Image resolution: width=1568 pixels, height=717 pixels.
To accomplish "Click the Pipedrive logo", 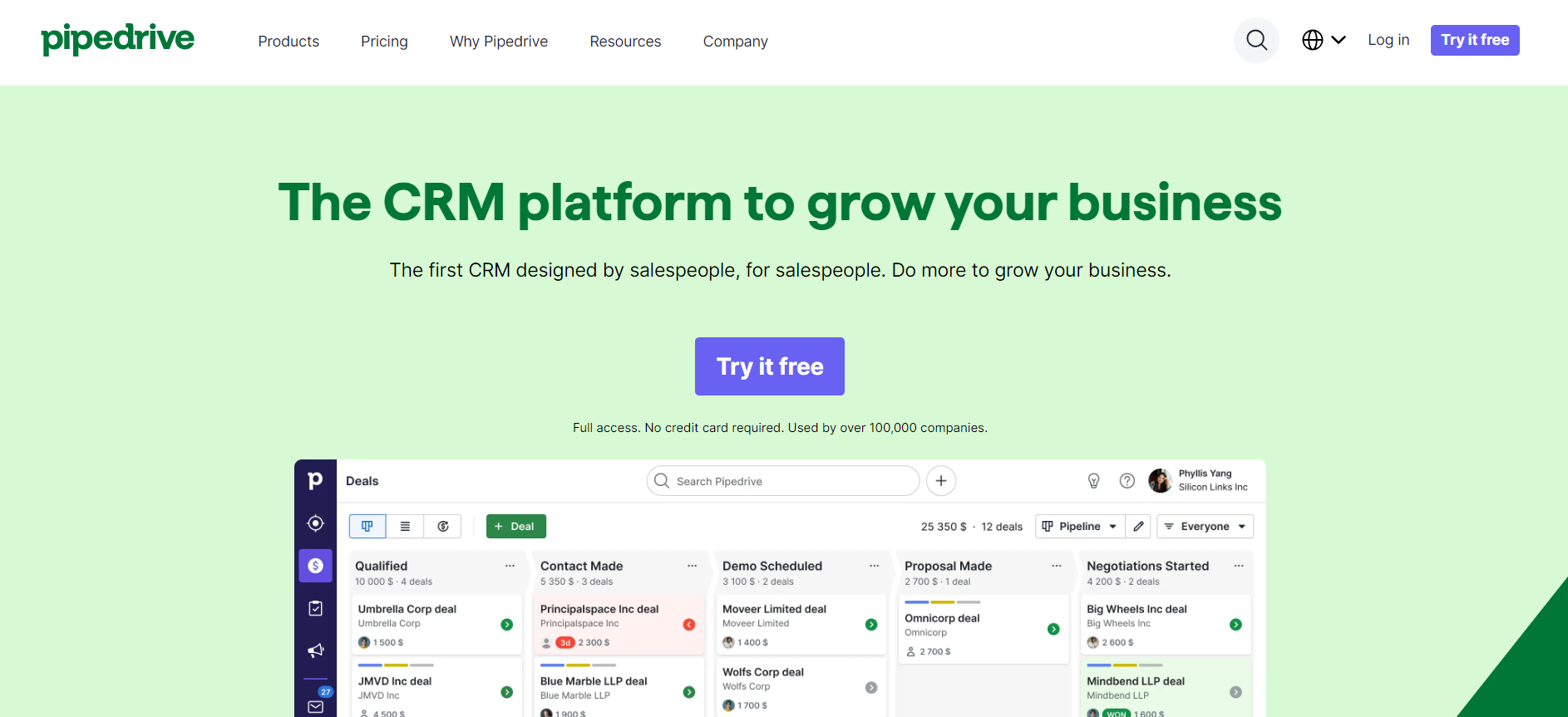I will pyautogui.click(x=117, y=39).
